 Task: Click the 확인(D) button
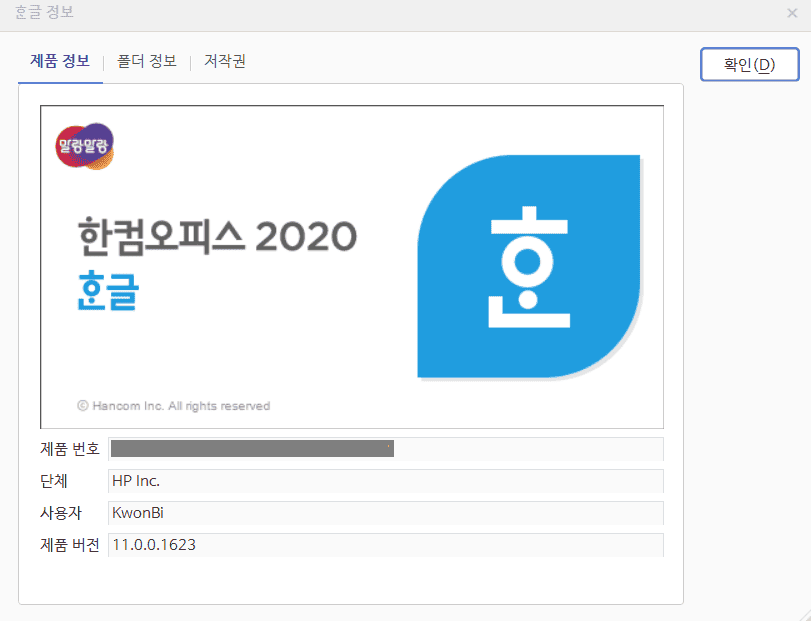click(x=749, y=65)
